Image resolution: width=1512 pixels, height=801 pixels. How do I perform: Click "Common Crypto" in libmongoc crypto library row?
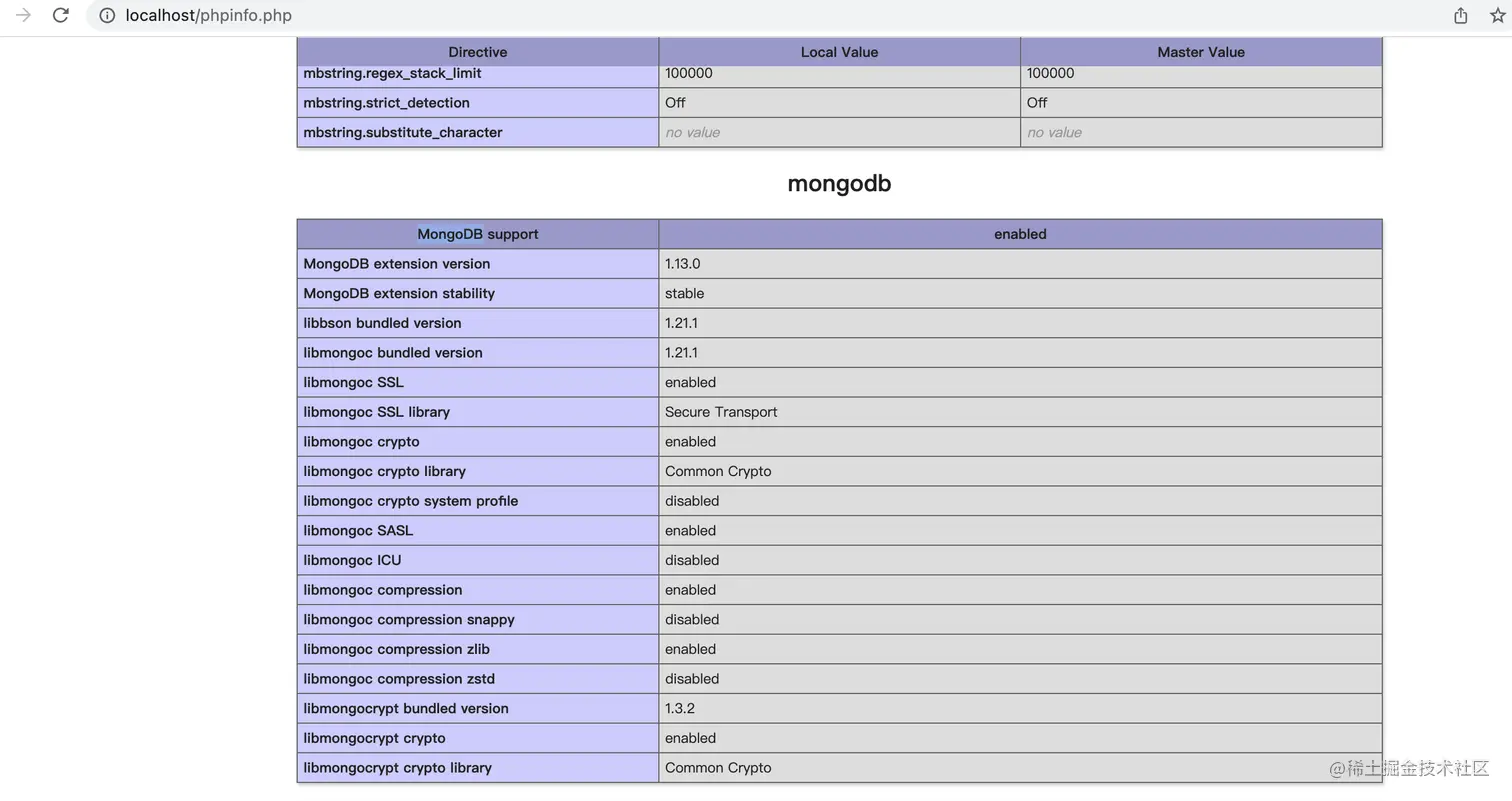[x=718, y=471]
